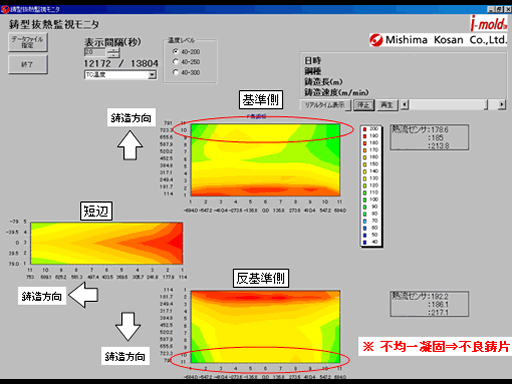Click the 170 legend color swatch
The height and width of the screenshot is (384, 512).
pos(365,150)
